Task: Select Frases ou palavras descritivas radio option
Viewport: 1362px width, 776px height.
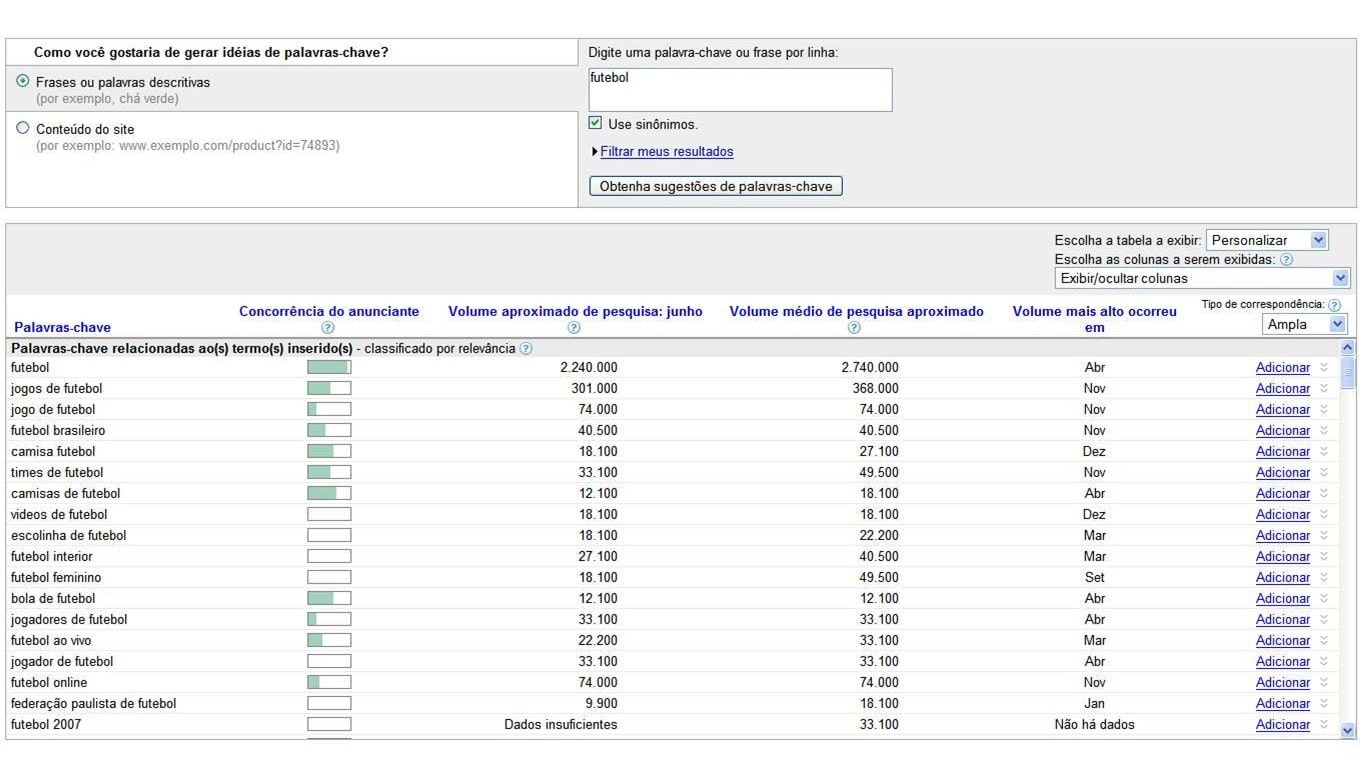Action: [23, 81]
